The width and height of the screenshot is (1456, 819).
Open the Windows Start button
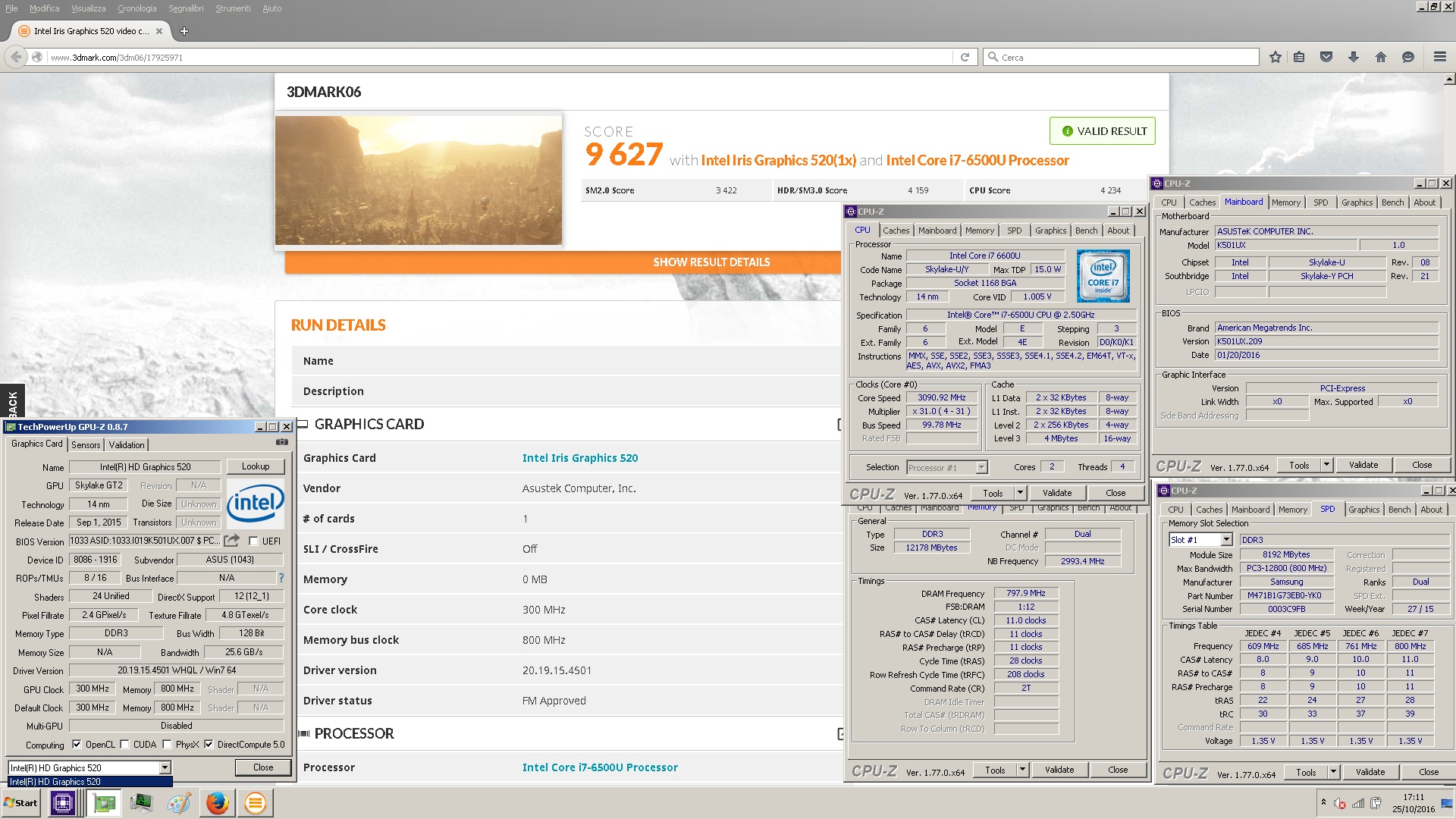click(x=21, y=803)
